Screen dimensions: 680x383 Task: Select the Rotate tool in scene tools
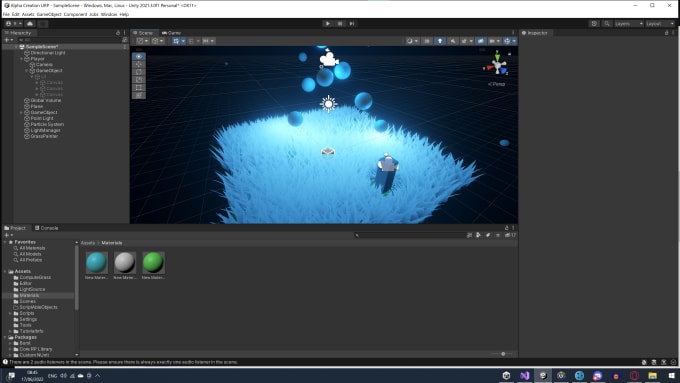click(139, 72)
